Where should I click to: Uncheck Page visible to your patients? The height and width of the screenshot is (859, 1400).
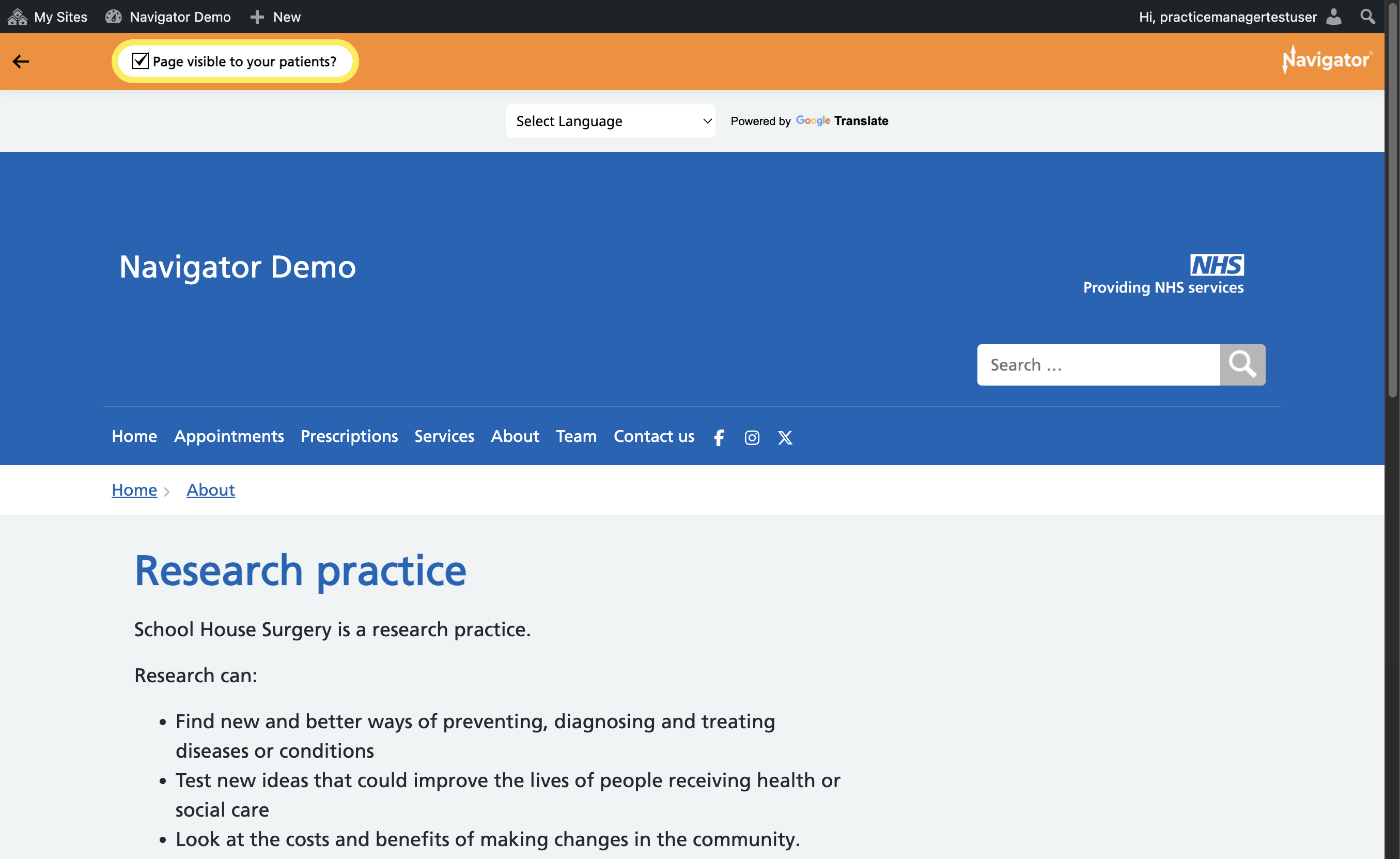[x=141, y=61]
